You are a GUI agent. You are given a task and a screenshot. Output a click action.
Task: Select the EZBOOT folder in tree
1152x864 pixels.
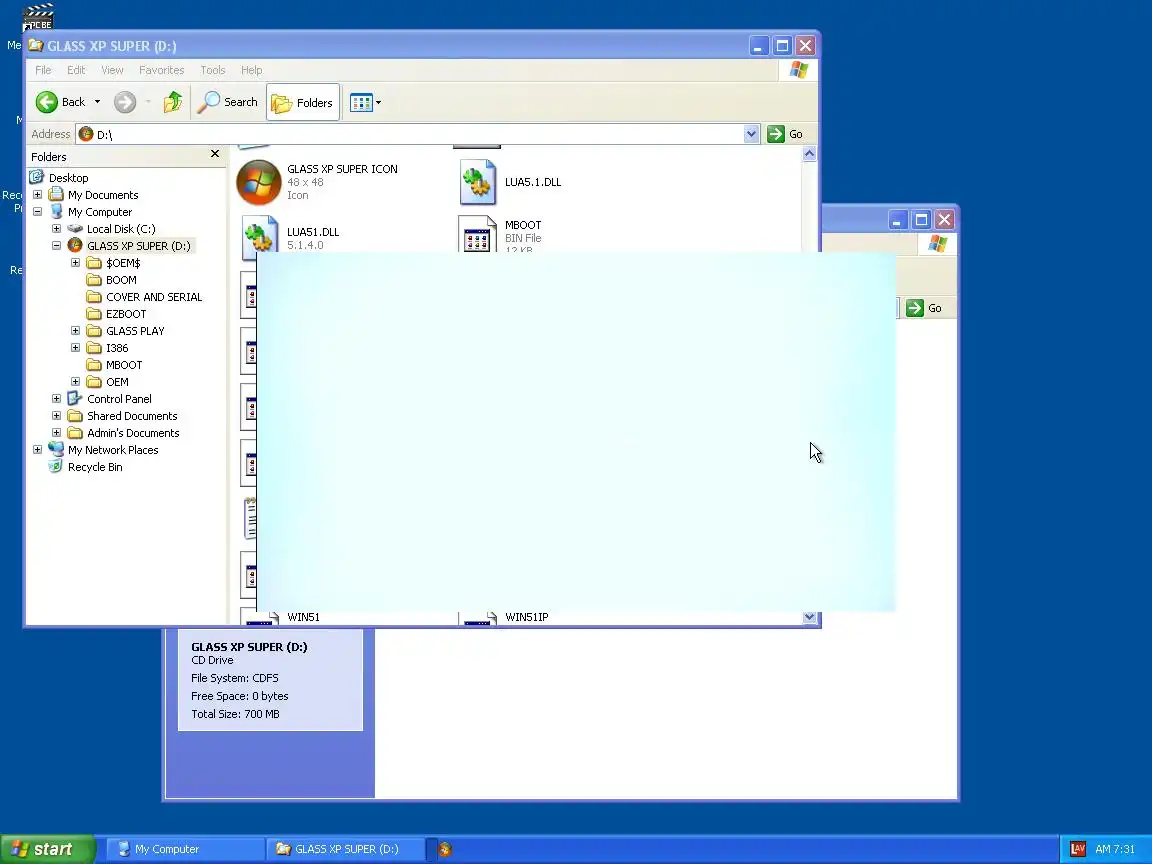tap(126, 314)
